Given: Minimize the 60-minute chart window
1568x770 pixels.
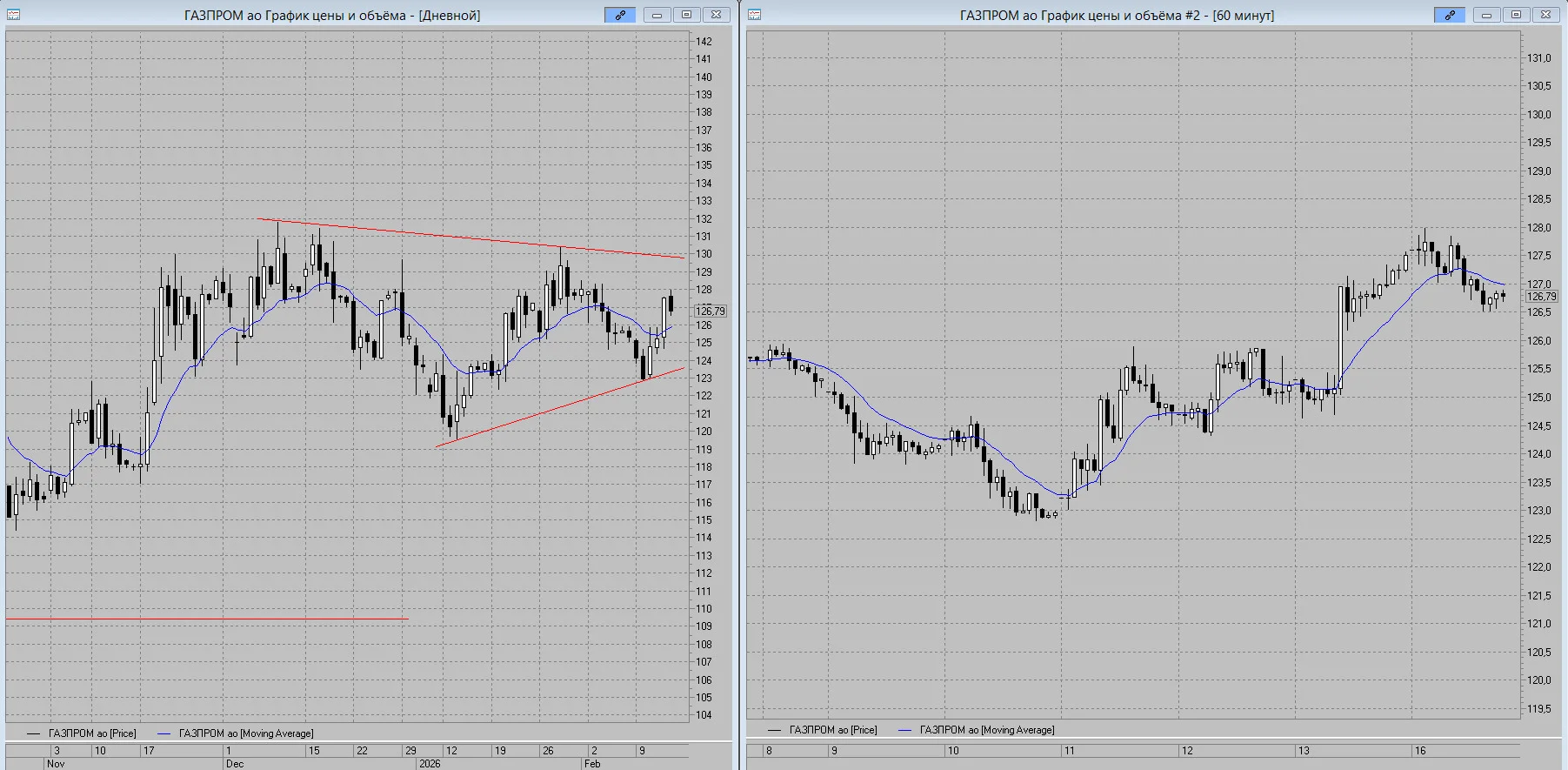Looking at the screenshot, I should [1486, 15].
